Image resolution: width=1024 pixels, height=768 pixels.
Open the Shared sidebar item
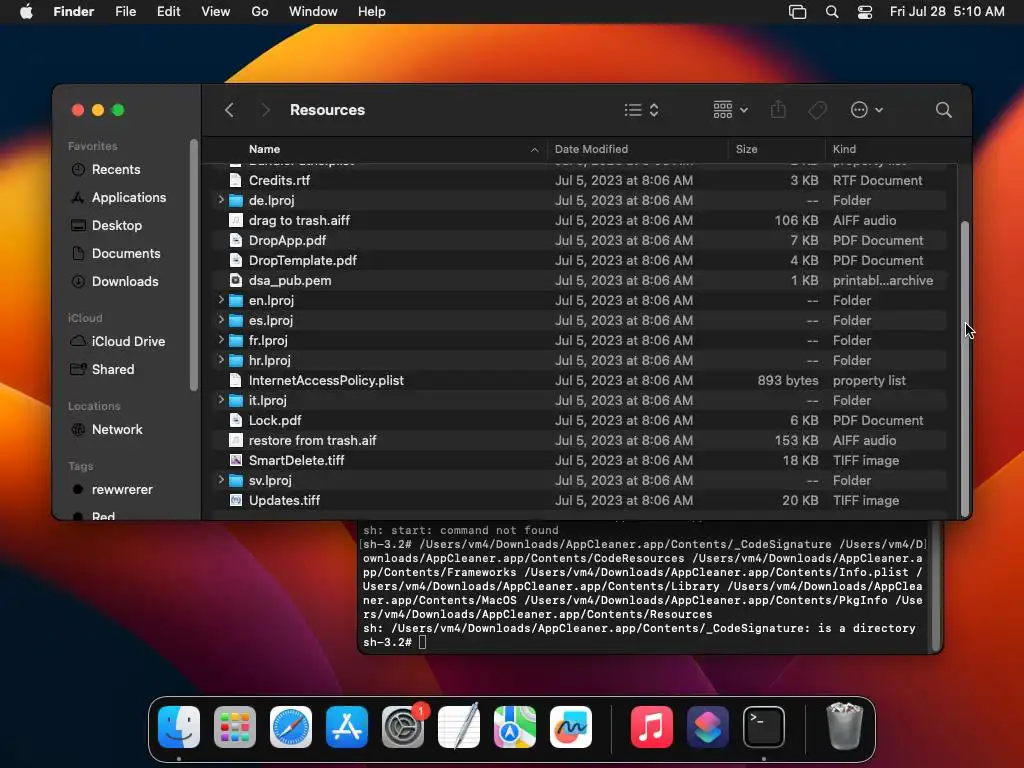[x=112, y=370]
